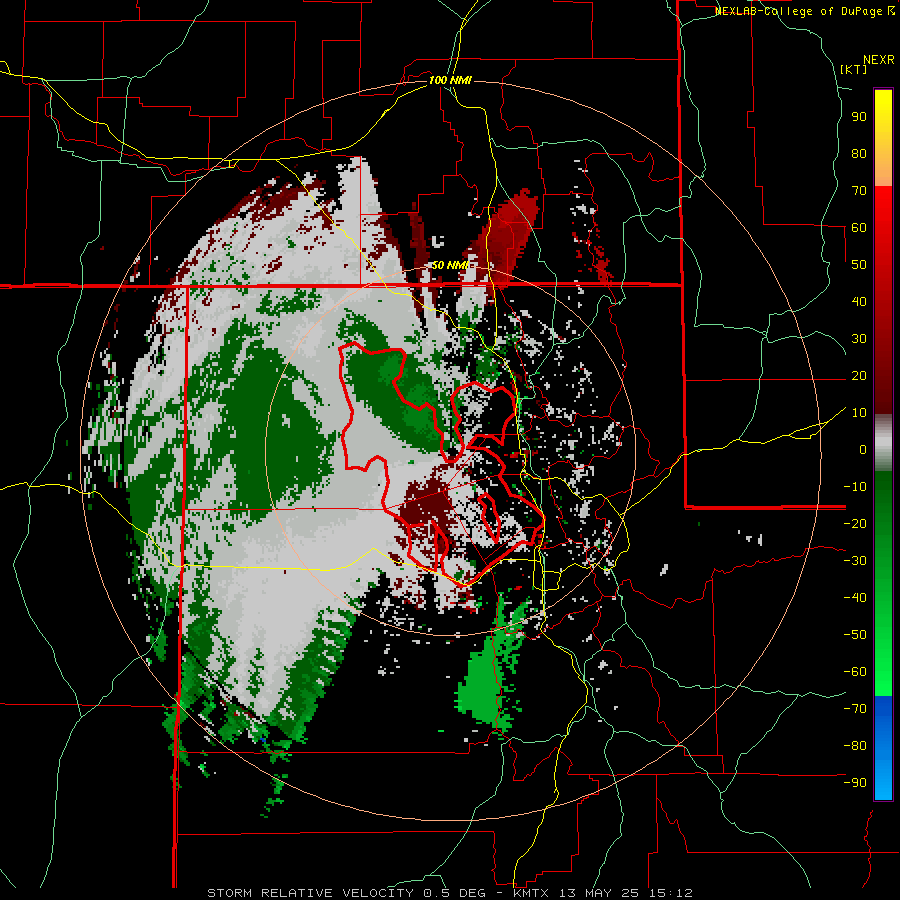Select the 0 knot scale label

coord(863,450)
